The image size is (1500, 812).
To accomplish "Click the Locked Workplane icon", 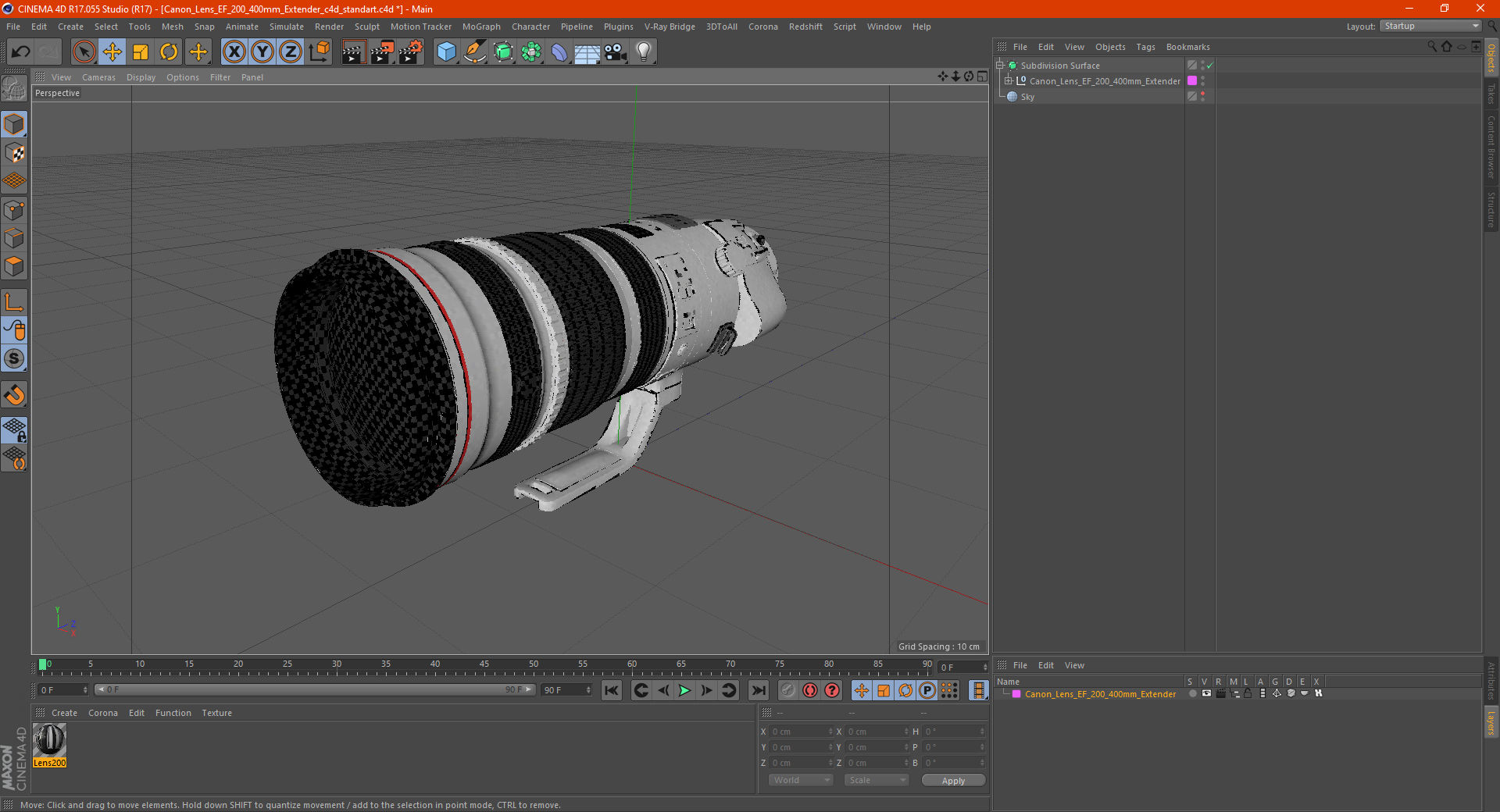I will (14, 429).
